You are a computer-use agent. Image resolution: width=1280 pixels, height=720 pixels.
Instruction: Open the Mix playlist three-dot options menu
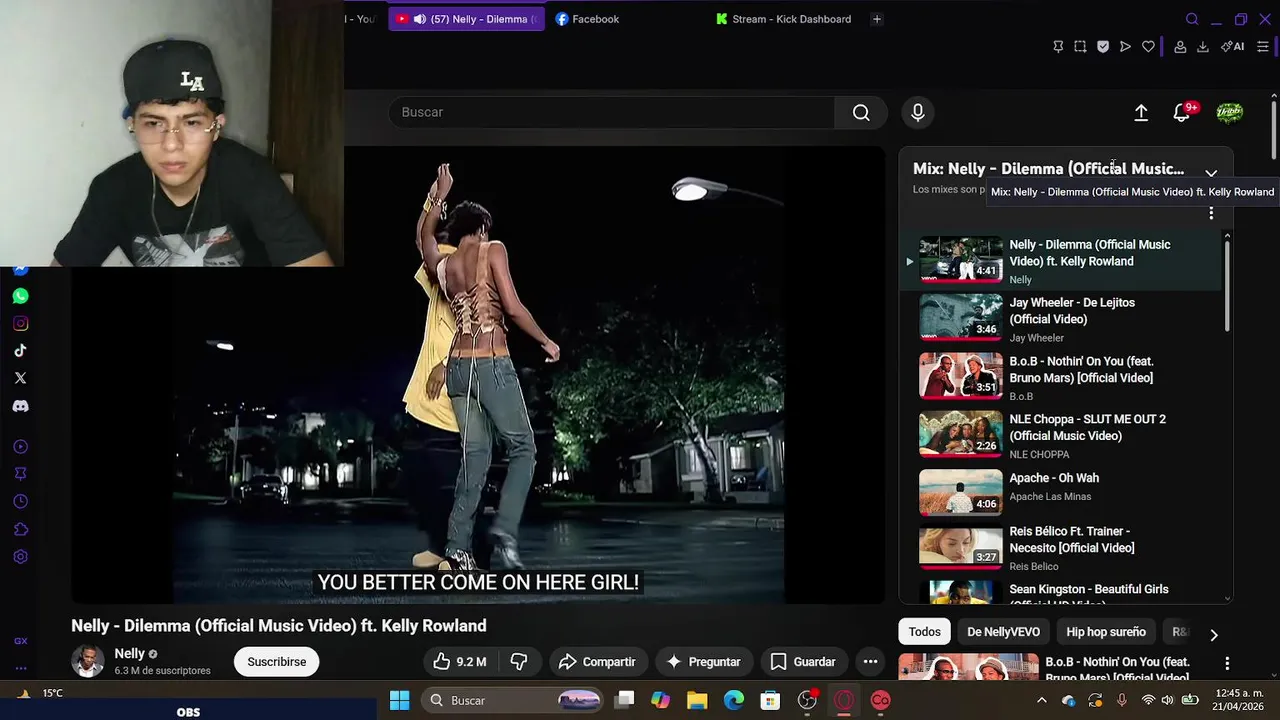click(x=1211, y=213)
